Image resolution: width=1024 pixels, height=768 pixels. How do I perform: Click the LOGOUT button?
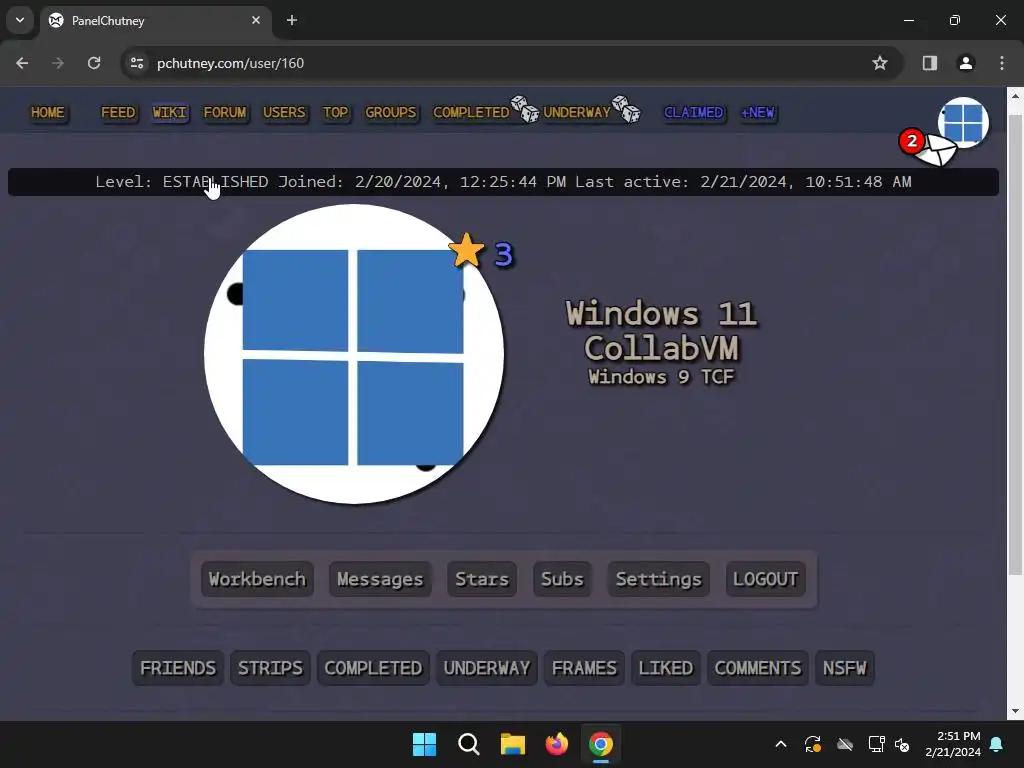[x=765, y=579]
